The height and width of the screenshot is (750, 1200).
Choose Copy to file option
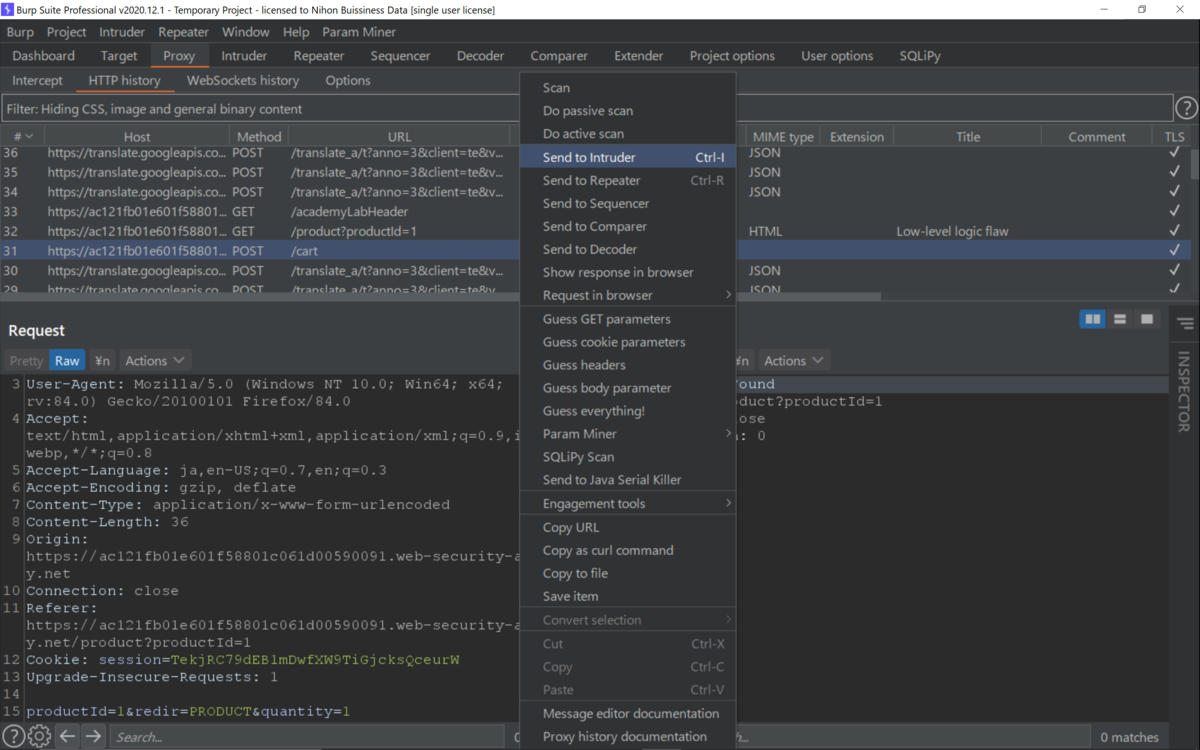click(628, 573)
